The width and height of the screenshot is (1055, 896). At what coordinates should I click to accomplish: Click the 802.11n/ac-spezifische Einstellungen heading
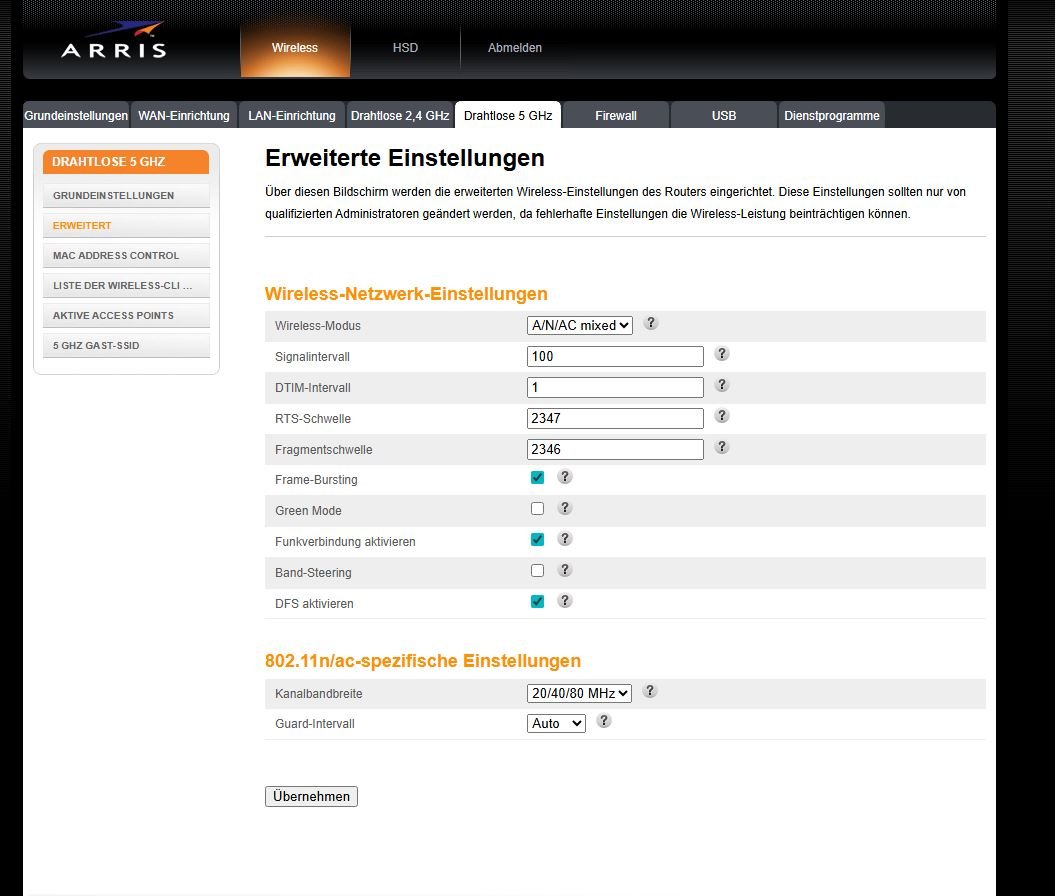tap(423, 661)
